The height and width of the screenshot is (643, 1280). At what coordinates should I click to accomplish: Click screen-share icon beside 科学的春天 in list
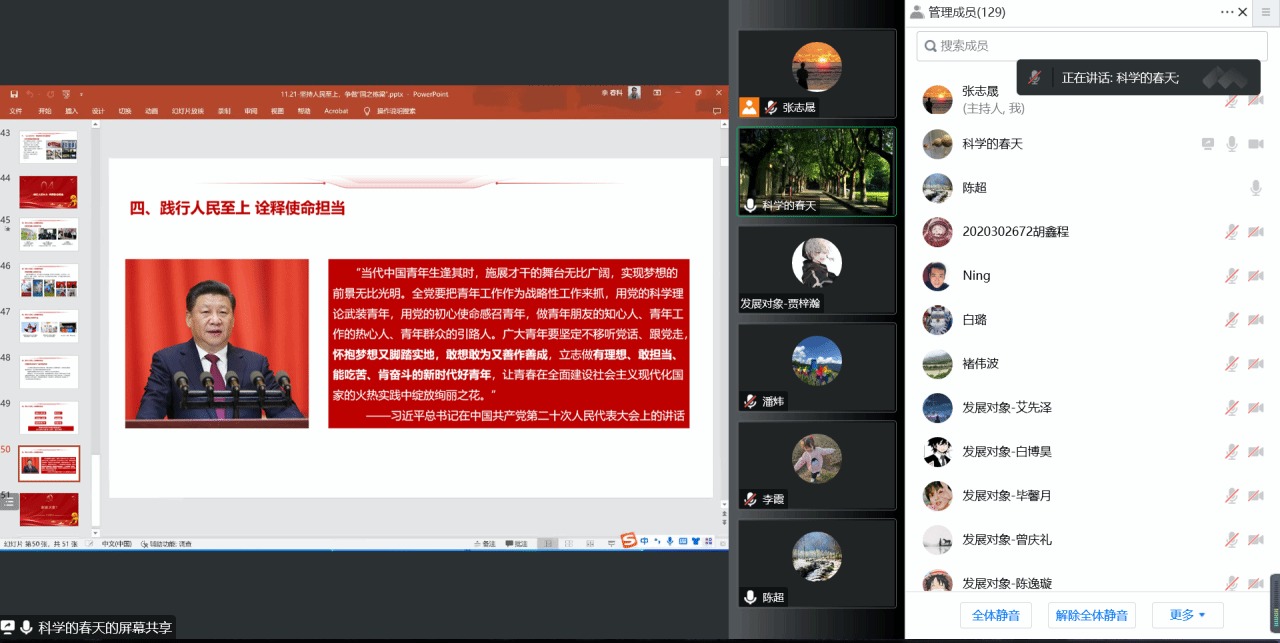point(1208,144)
